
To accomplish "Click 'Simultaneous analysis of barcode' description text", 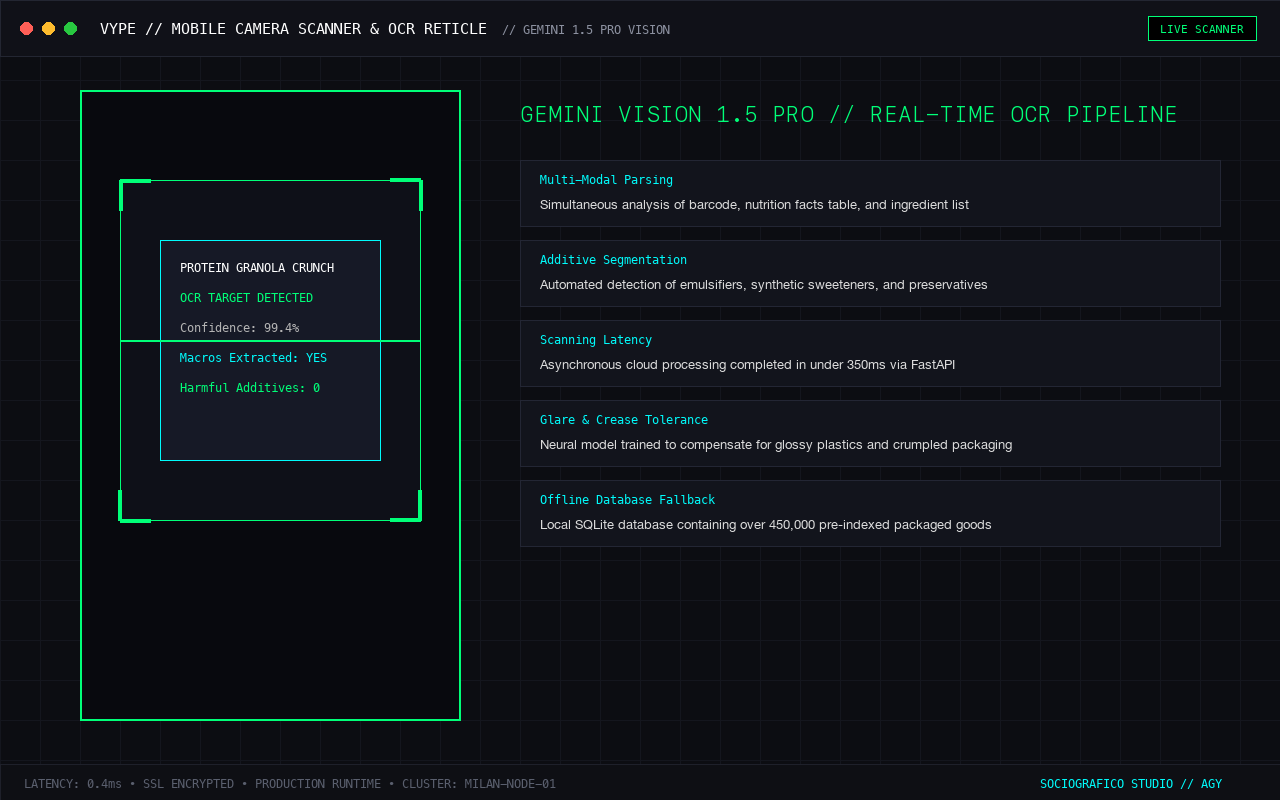I will 754,205.
